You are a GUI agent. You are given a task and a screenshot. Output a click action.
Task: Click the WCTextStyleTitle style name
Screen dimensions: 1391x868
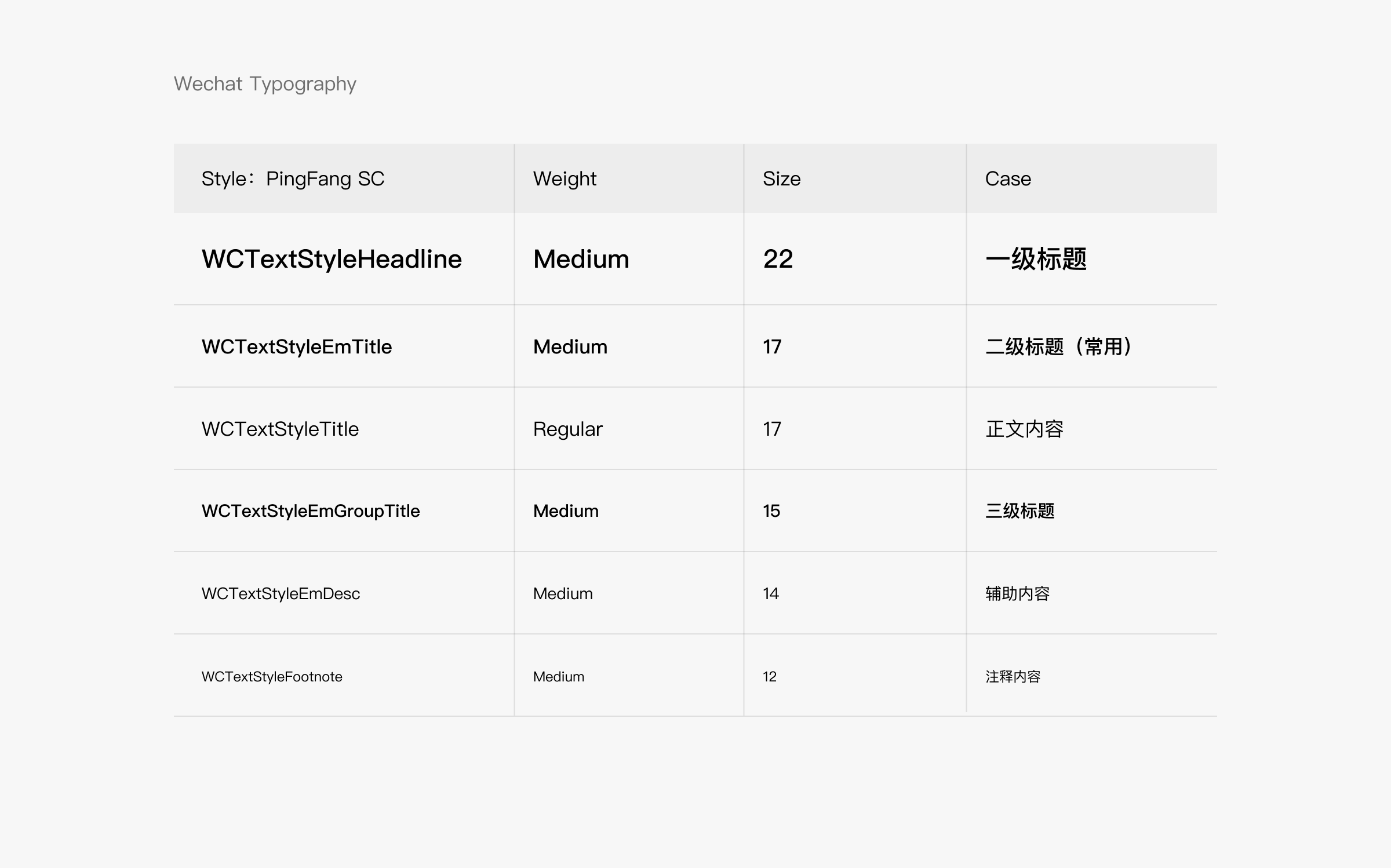pos(280,429)
